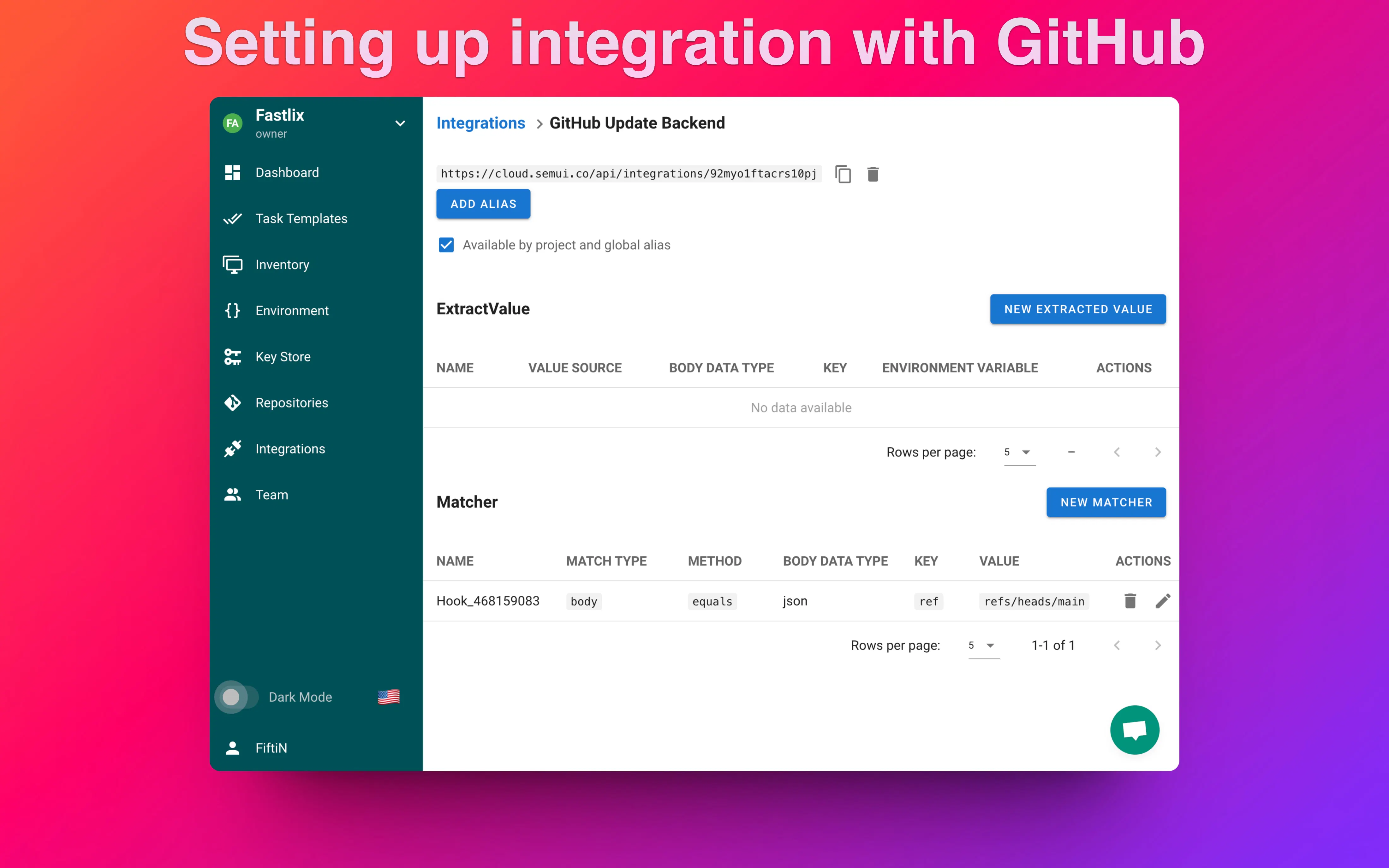Click the FA project avatar
Screen dimensions: 1389x868
pos(232,123)
